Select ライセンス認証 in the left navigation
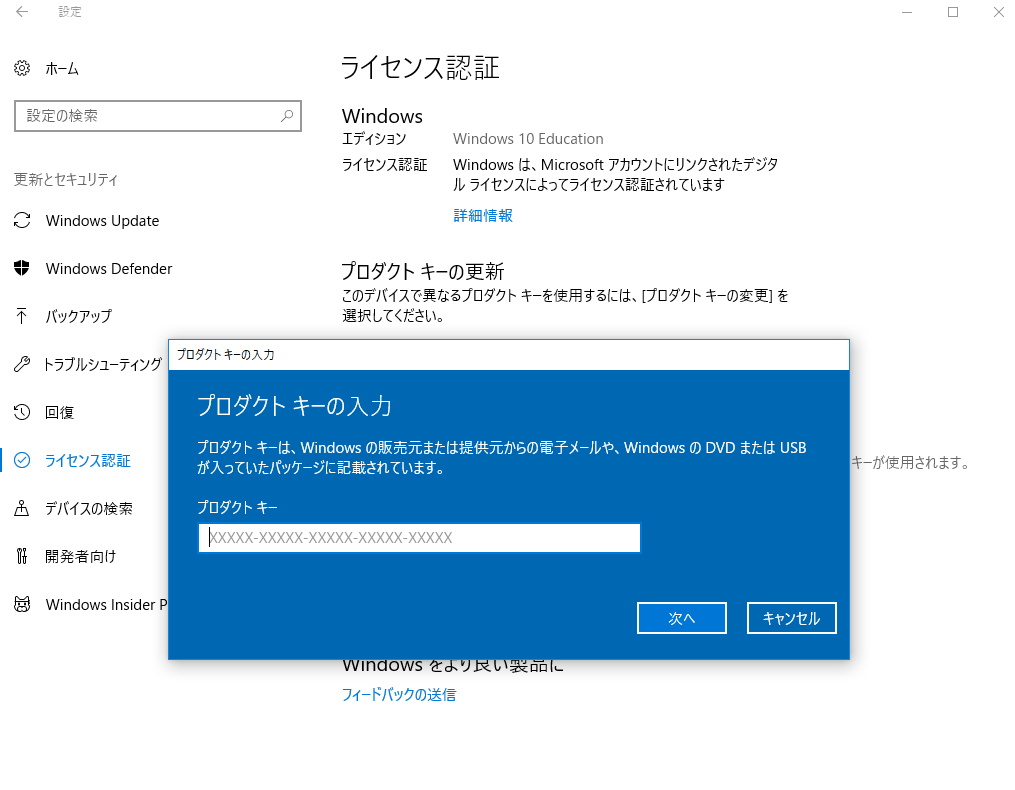 [95, 460]
